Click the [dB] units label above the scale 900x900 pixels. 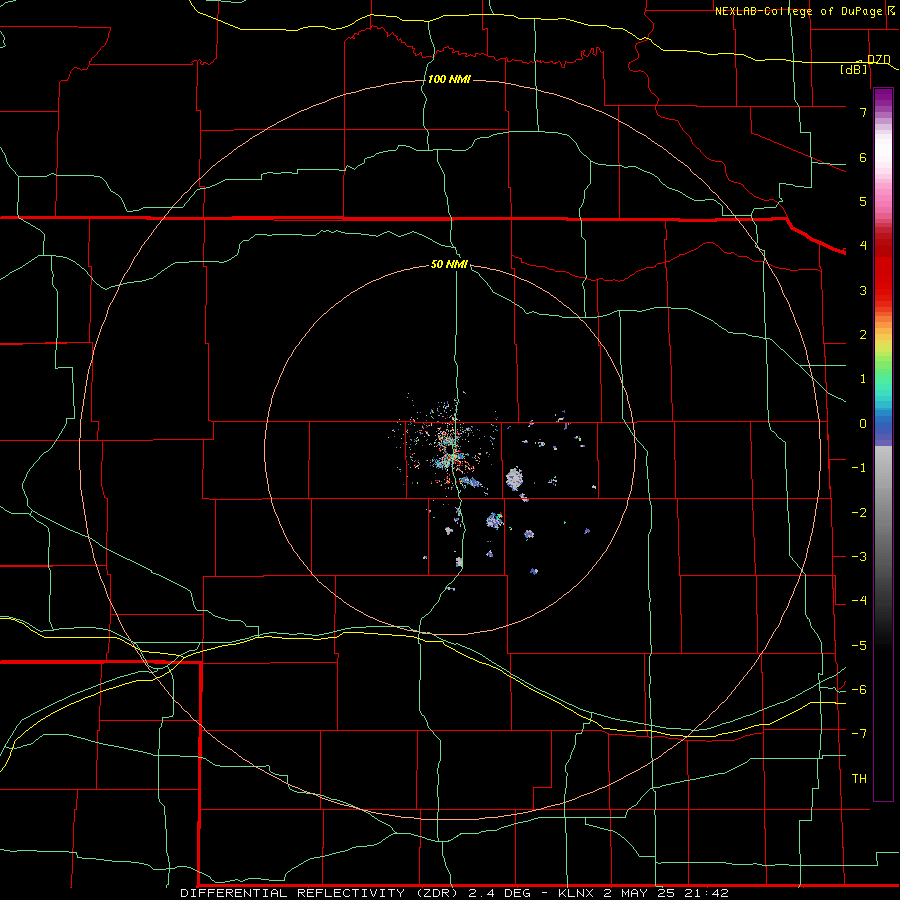[854, 69]
